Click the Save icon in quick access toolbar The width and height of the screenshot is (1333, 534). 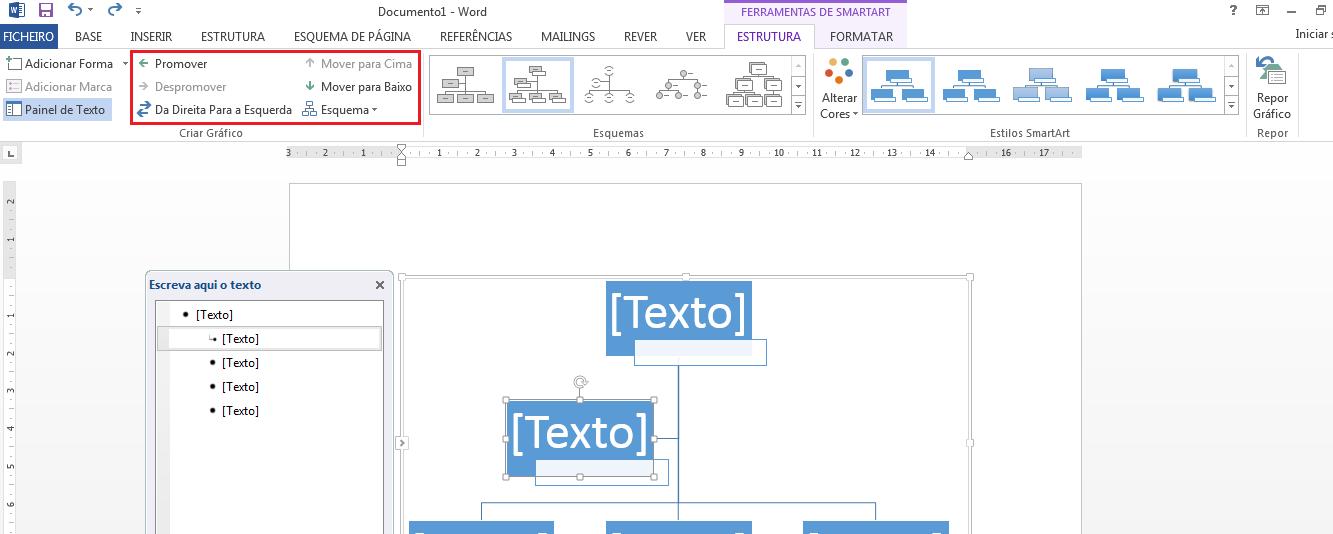46,11
